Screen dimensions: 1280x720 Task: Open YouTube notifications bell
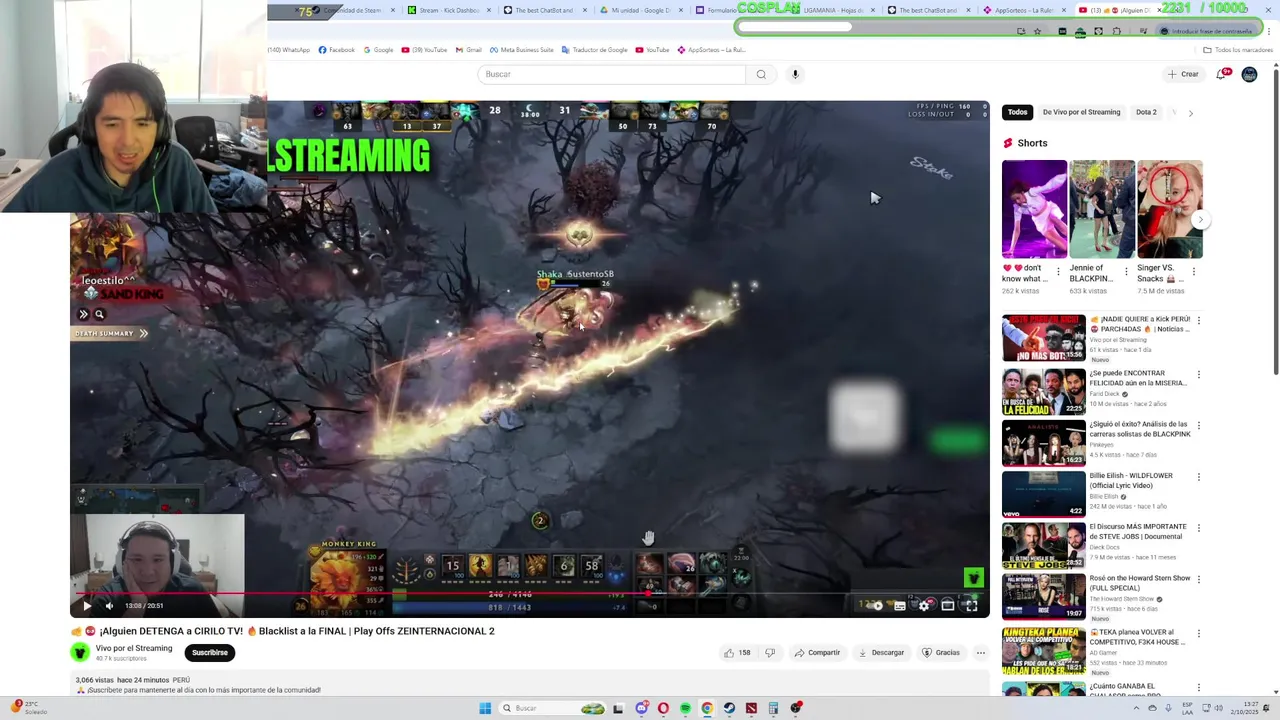1222,74
